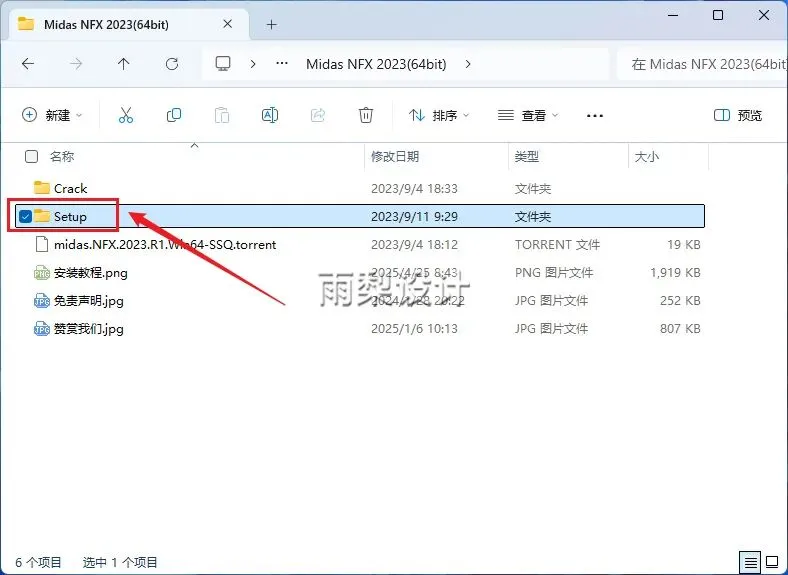788x575 pixels.
Task: Switch to details view in status bar
Action: point(750,562)
